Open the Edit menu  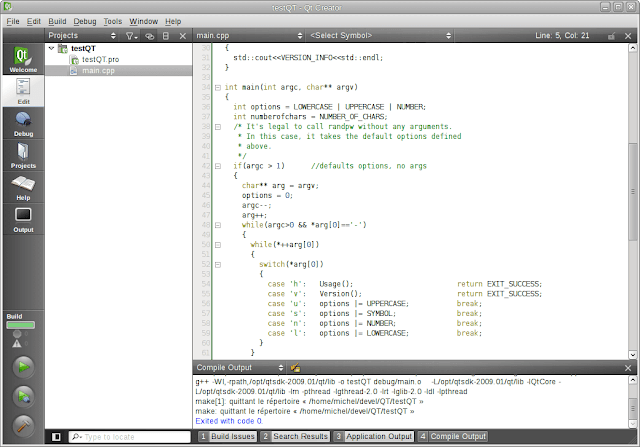tap(33, 21)
